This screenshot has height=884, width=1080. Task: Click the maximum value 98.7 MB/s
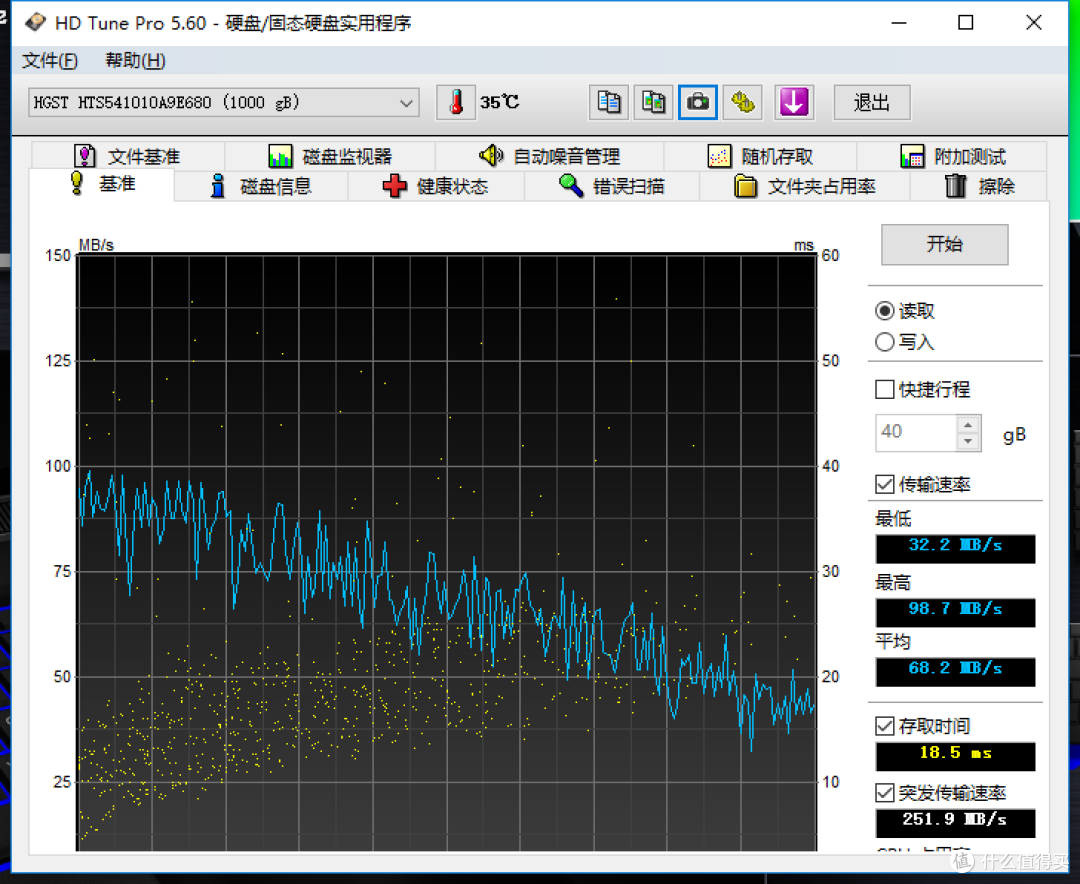tap(955, 613)
